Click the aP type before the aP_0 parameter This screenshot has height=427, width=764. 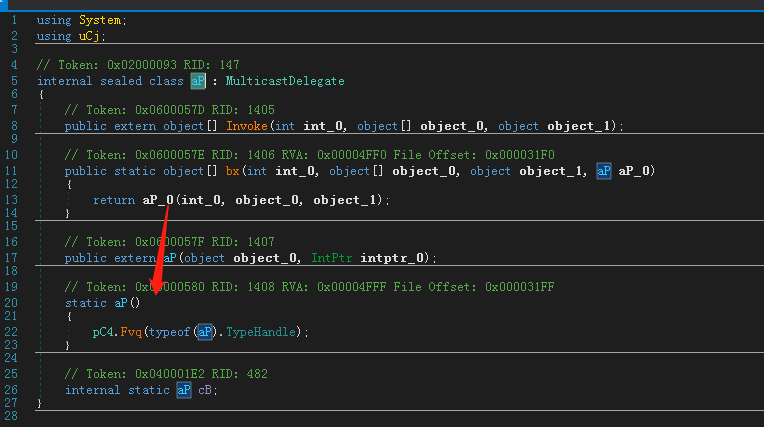tap(604, 171)
